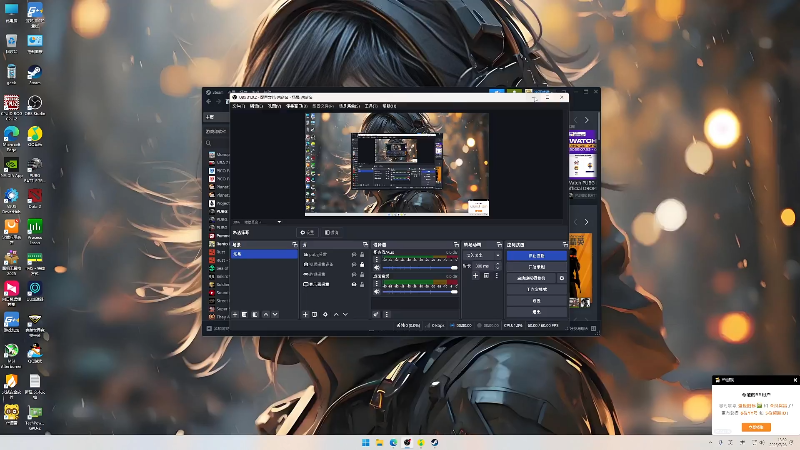The image size is (800, 450).
Task: Click the Exit button in Controls dock
Action: click(536, 311)
